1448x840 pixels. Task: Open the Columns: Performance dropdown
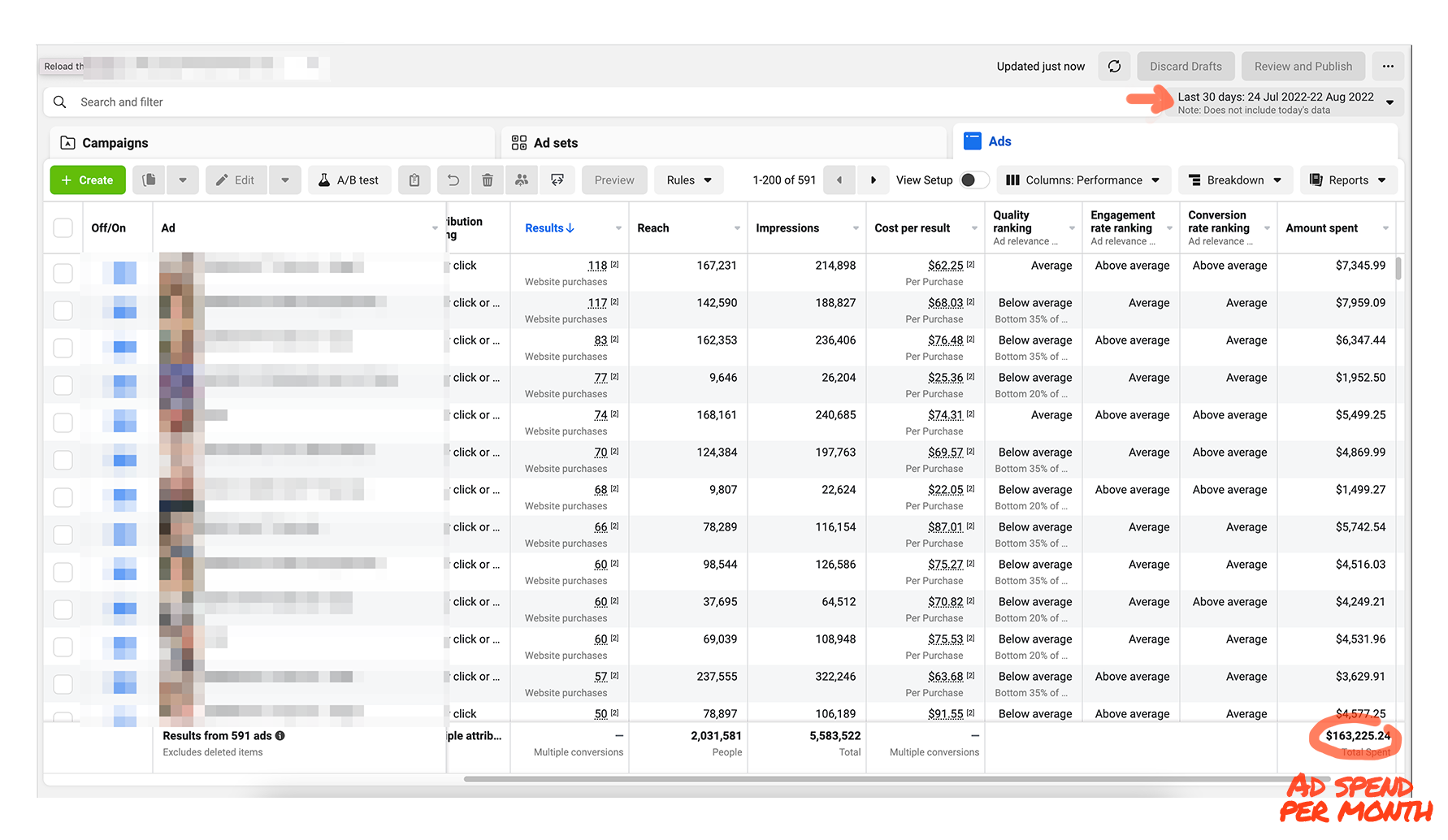(x=1082, y=180)
